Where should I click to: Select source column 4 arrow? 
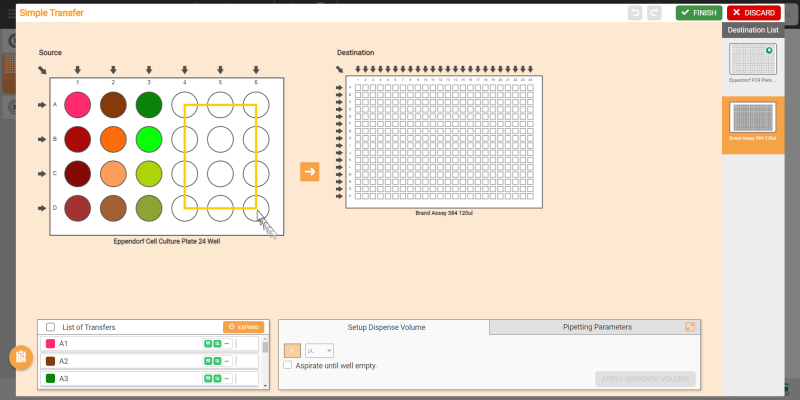pyautogui.click(x=185, y=71)
